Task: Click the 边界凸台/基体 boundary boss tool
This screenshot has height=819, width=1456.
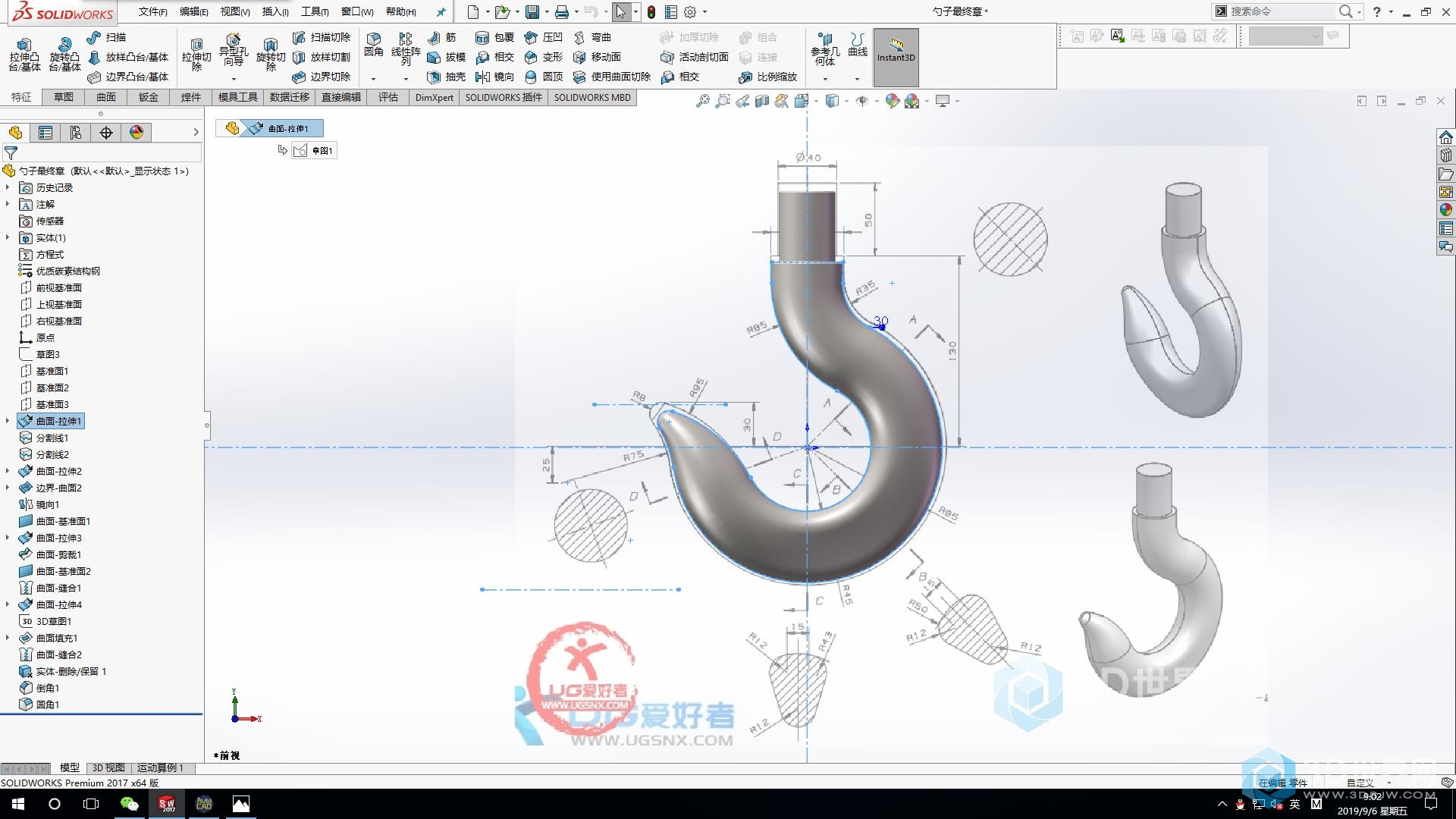Action: pyautogui.click(x=127, y=77)
